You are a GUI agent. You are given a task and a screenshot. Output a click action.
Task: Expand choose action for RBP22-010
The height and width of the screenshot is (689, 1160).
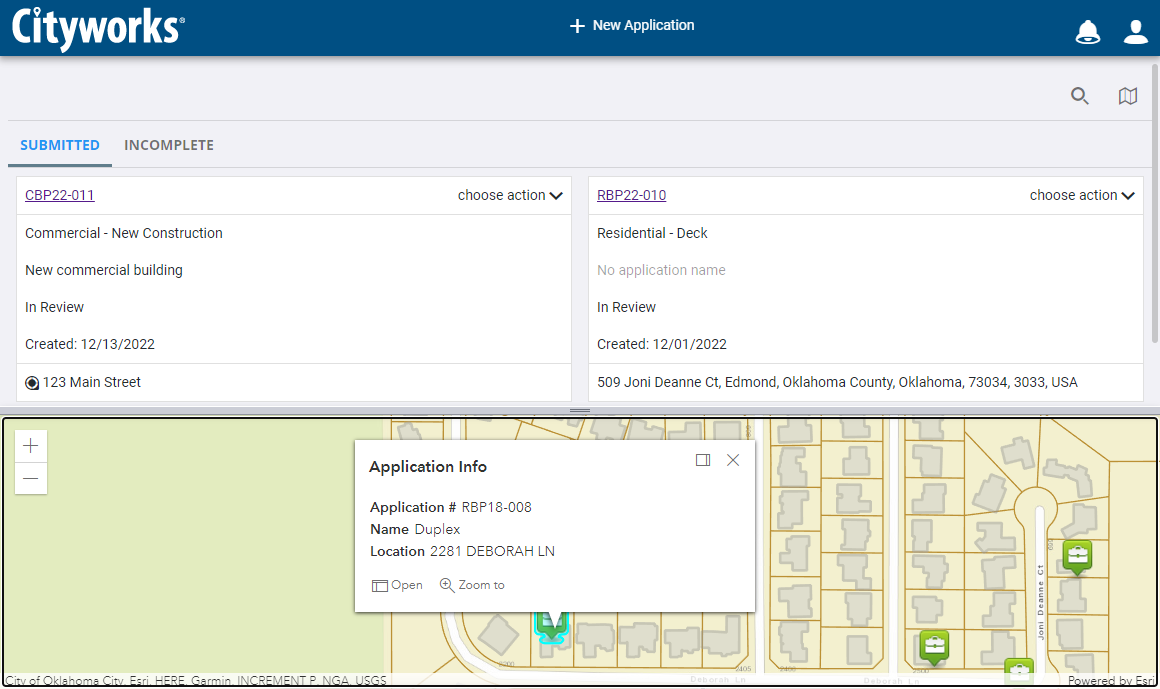(1082, 195)
